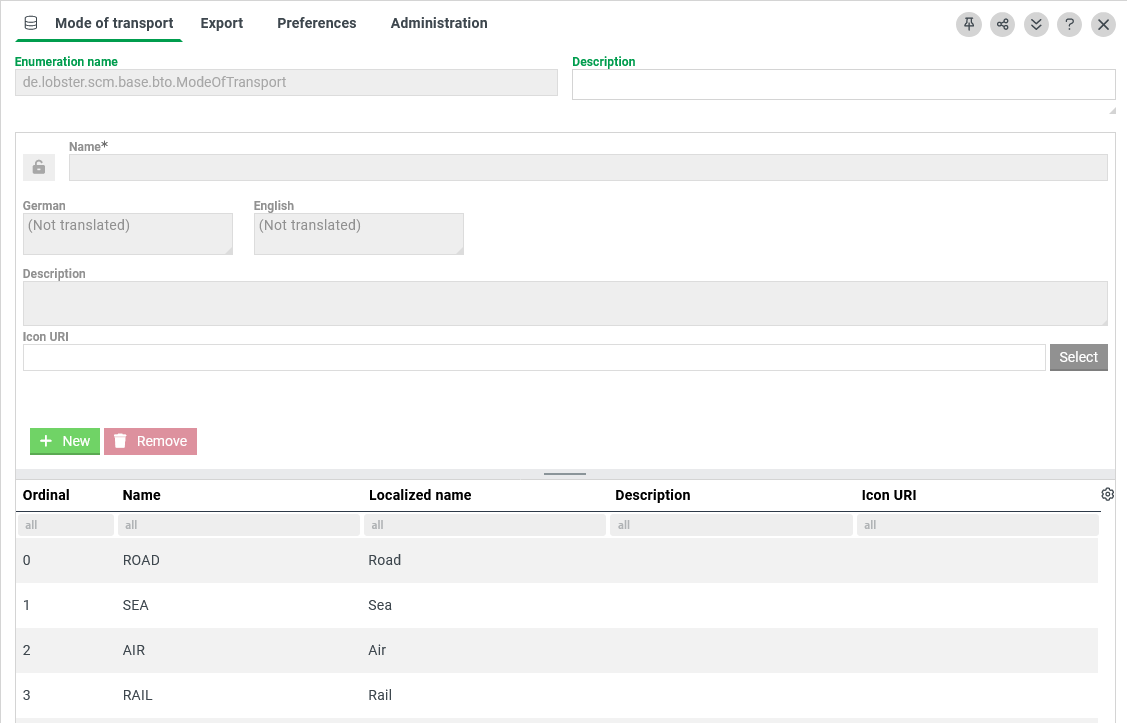This screenshot has height=723, width=1127.
Task: Open help via question mark icon
Action: pyautogui.click(x=1069, y=24)
